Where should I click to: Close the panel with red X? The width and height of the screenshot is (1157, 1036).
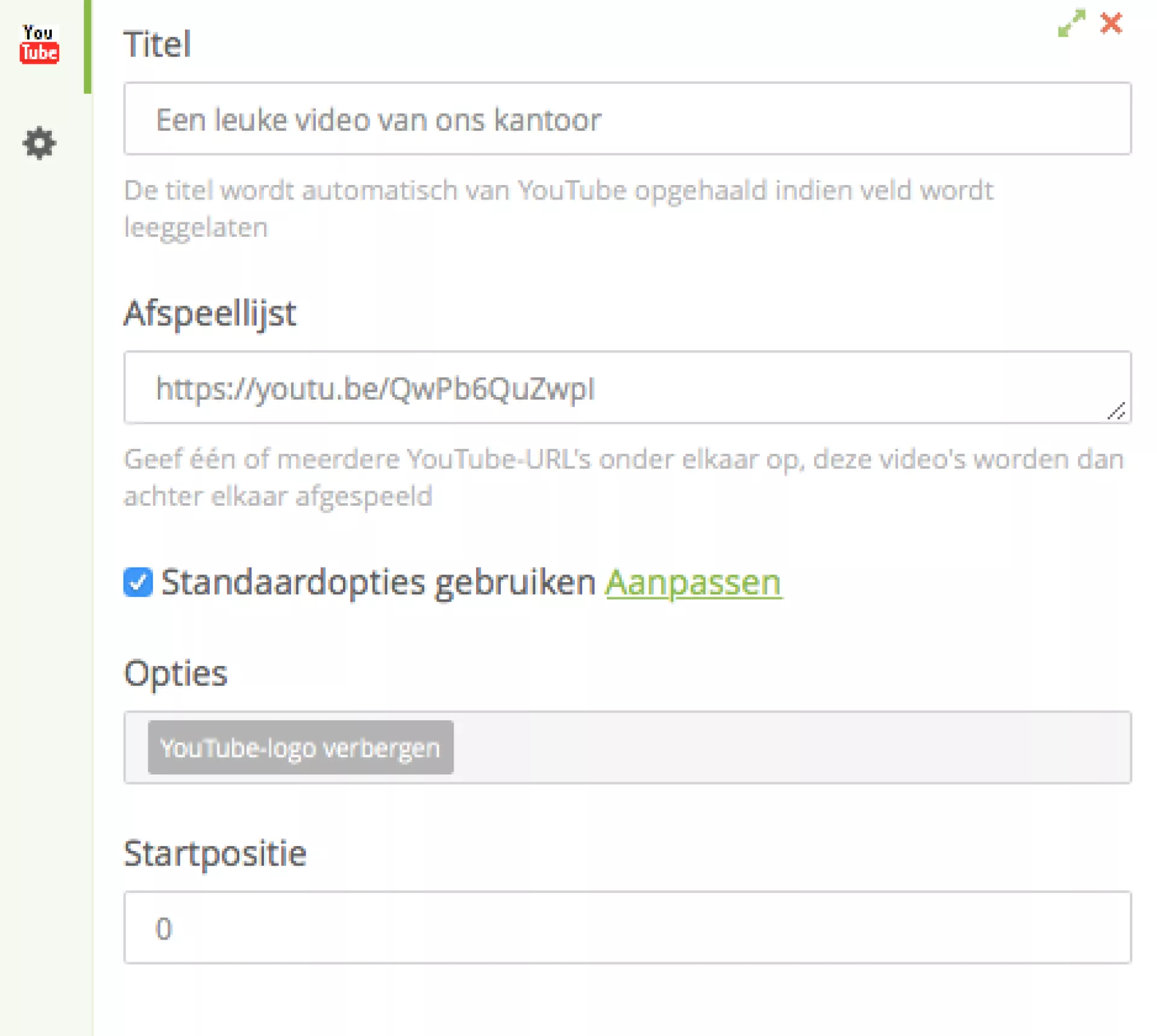tap(1111, 24)
